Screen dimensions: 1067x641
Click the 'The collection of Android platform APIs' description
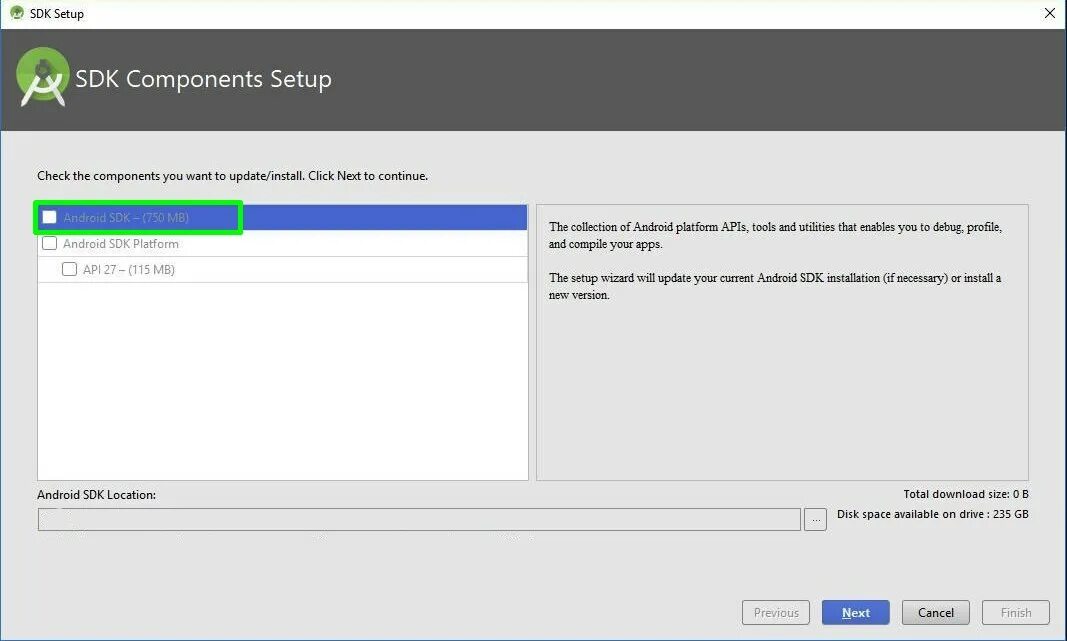point(775,235)
